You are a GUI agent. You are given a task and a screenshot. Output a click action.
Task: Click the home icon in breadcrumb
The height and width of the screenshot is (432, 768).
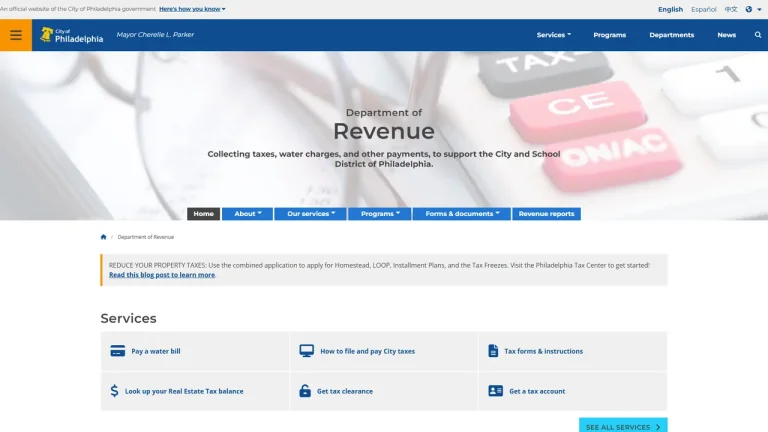coord(103,237)
